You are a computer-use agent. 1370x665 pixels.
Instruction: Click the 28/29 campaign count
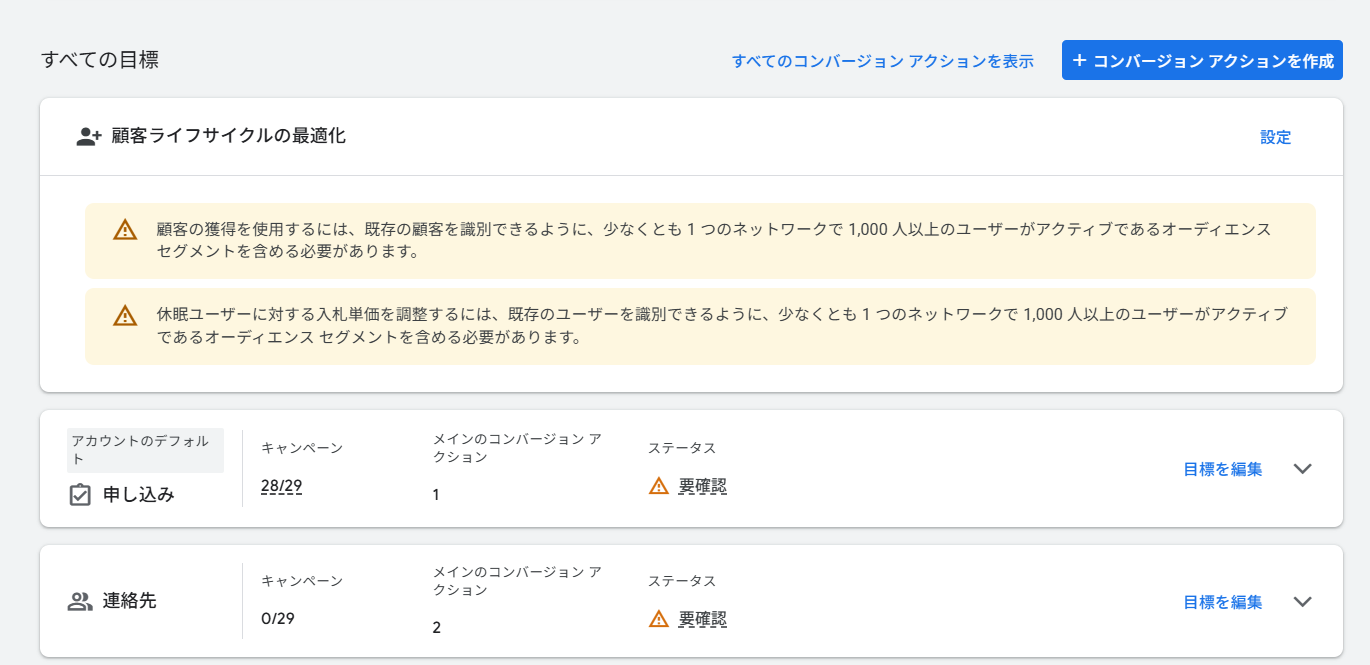281,486
